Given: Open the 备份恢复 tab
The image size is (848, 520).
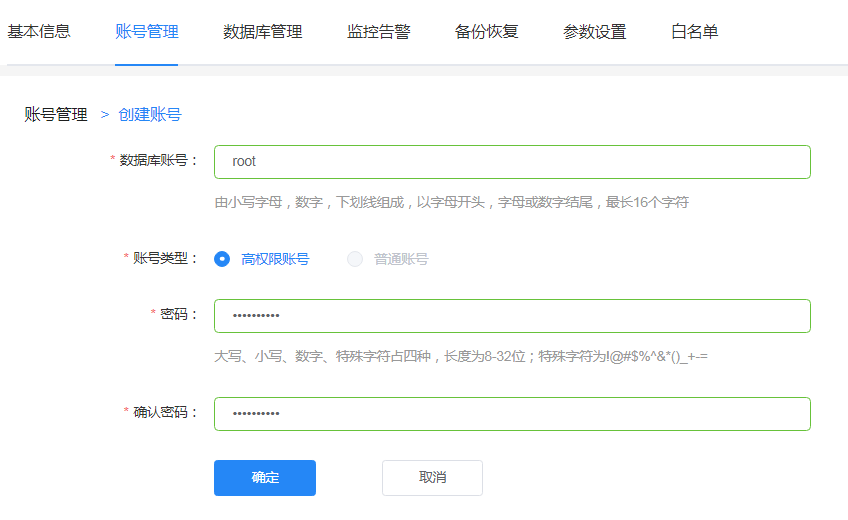Looking at the screenshot, I should [x=486, y=31].
